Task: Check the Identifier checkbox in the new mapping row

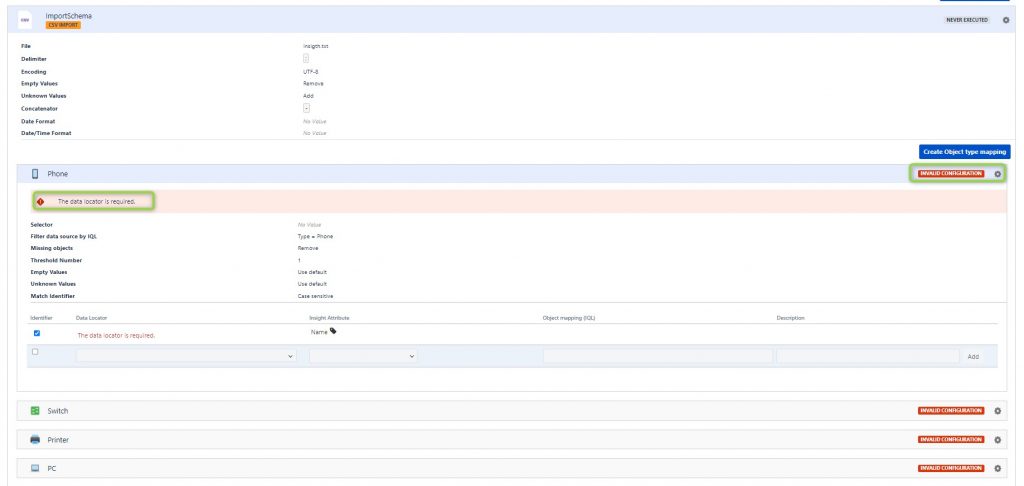Action: tap(35, 351)
